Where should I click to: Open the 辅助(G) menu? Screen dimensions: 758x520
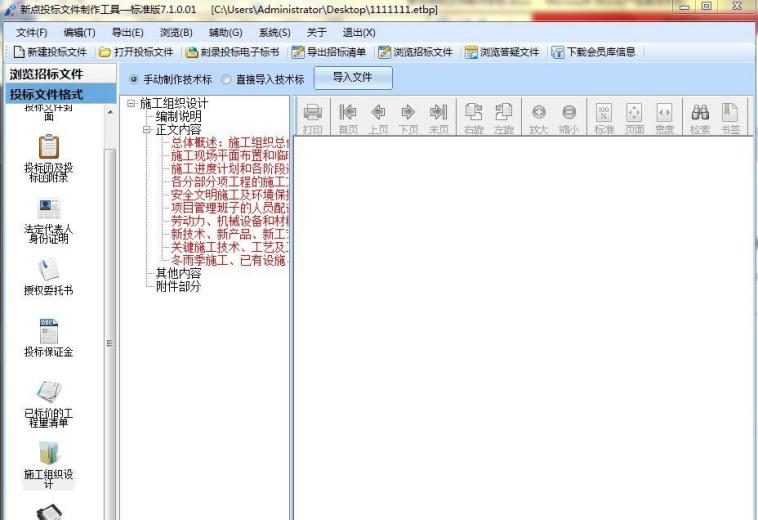(225, 32)
